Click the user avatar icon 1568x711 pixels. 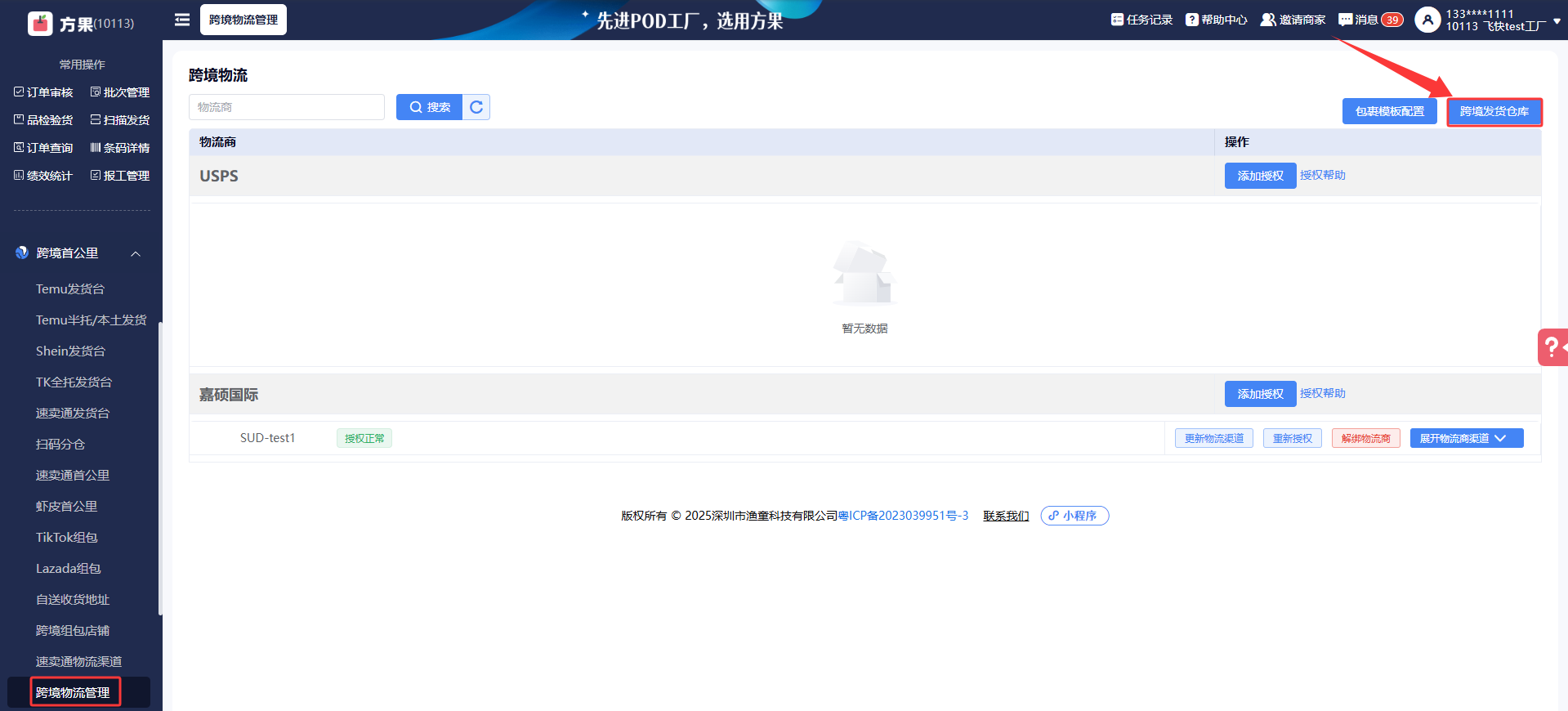(1427, 20)
